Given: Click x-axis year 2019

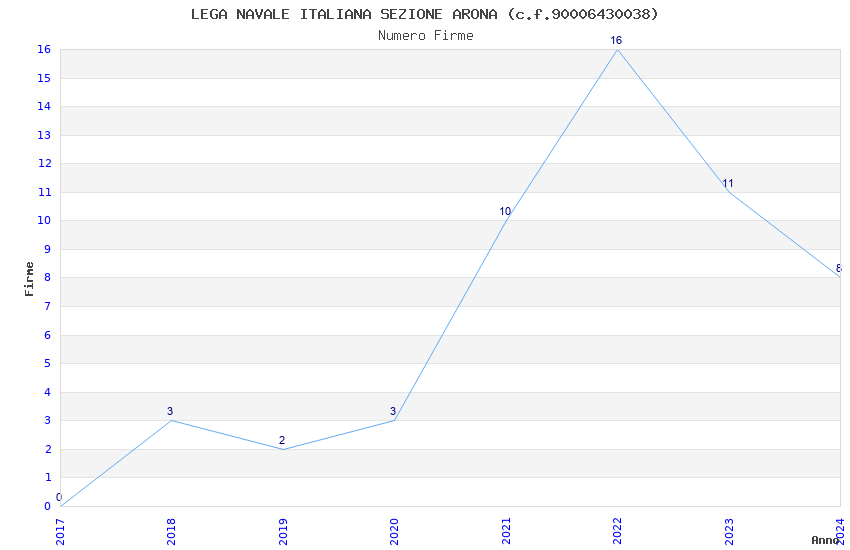Looking at the screenshot, I should coord(283,532).
